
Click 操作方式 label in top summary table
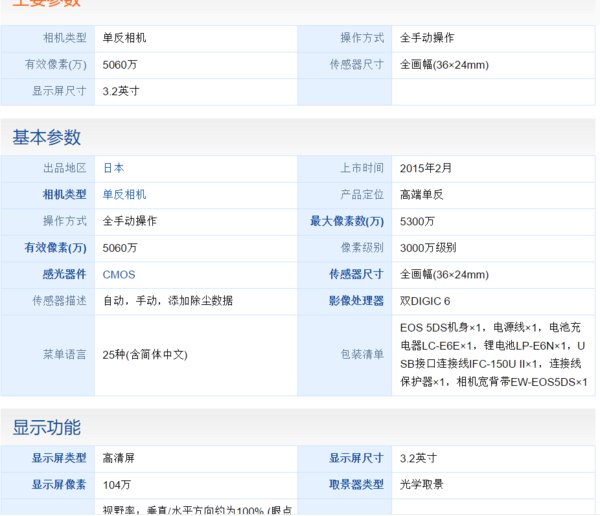tap(362, 38)
